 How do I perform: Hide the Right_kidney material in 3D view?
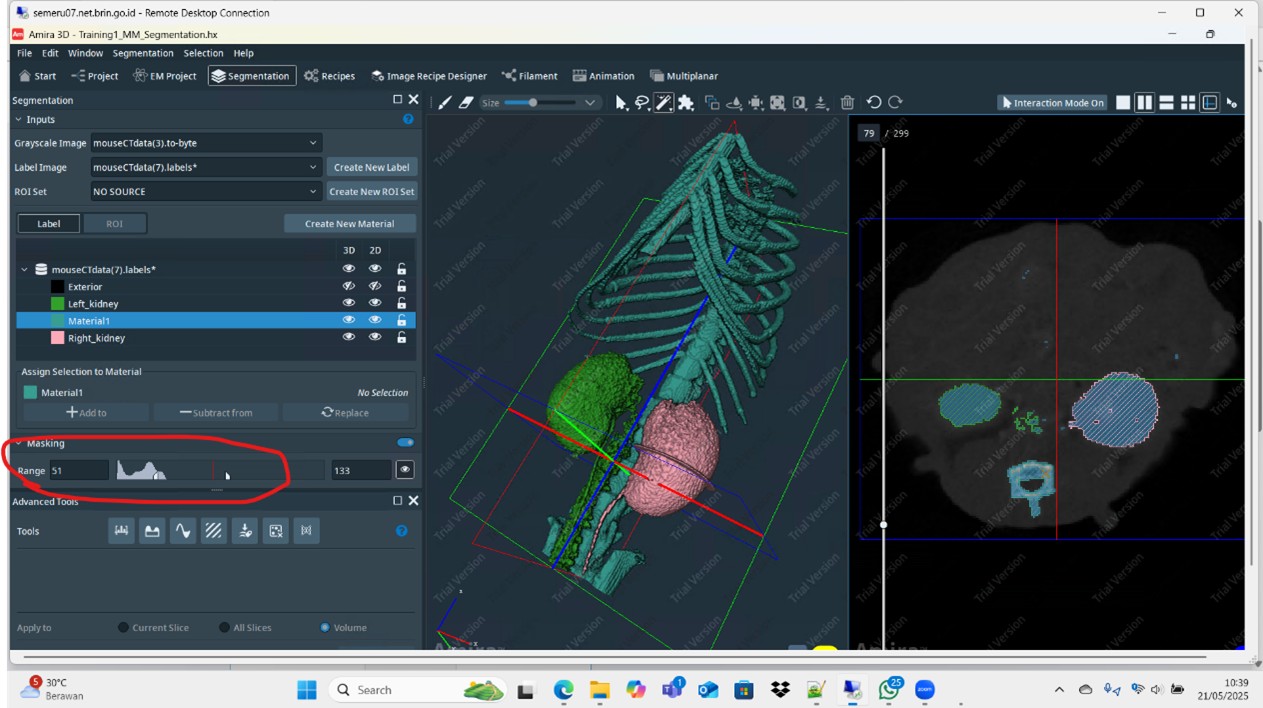349,337
